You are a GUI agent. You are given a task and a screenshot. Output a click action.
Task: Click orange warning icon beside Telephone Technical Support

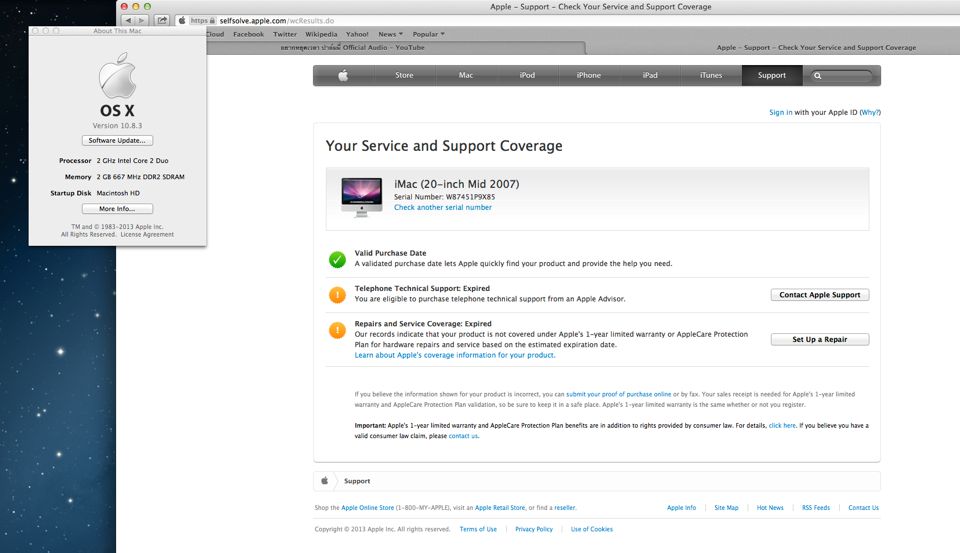(337, 295)
